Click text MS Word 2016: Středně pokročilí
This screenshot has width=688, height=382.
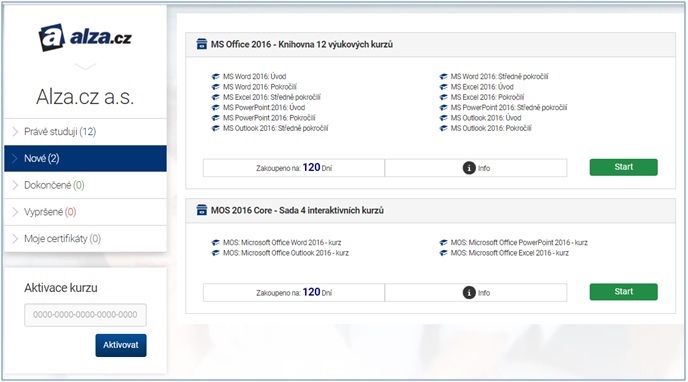[499, 76]
